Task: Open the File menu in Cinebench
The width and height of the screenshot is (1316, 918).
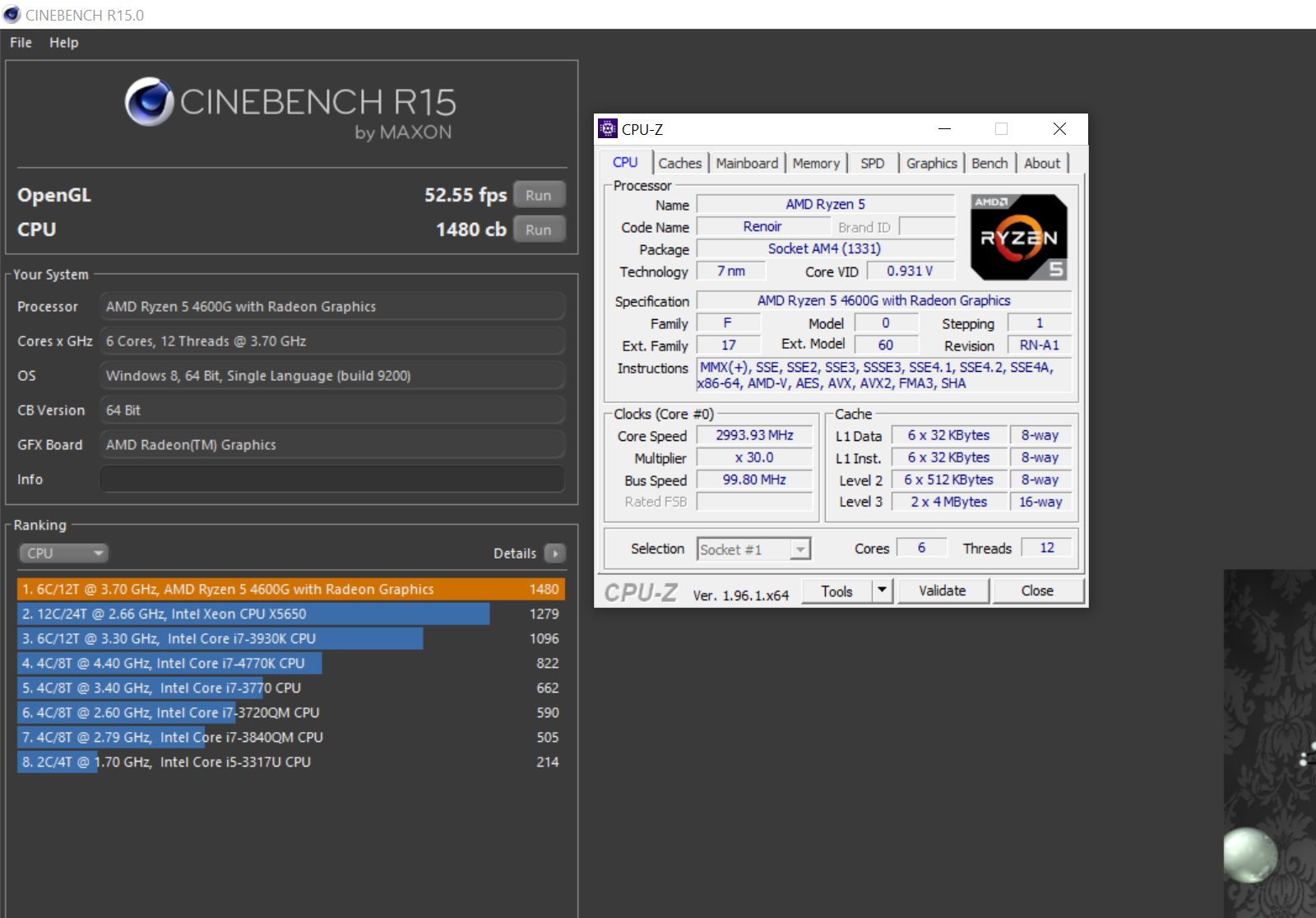Action: [21, 43]
